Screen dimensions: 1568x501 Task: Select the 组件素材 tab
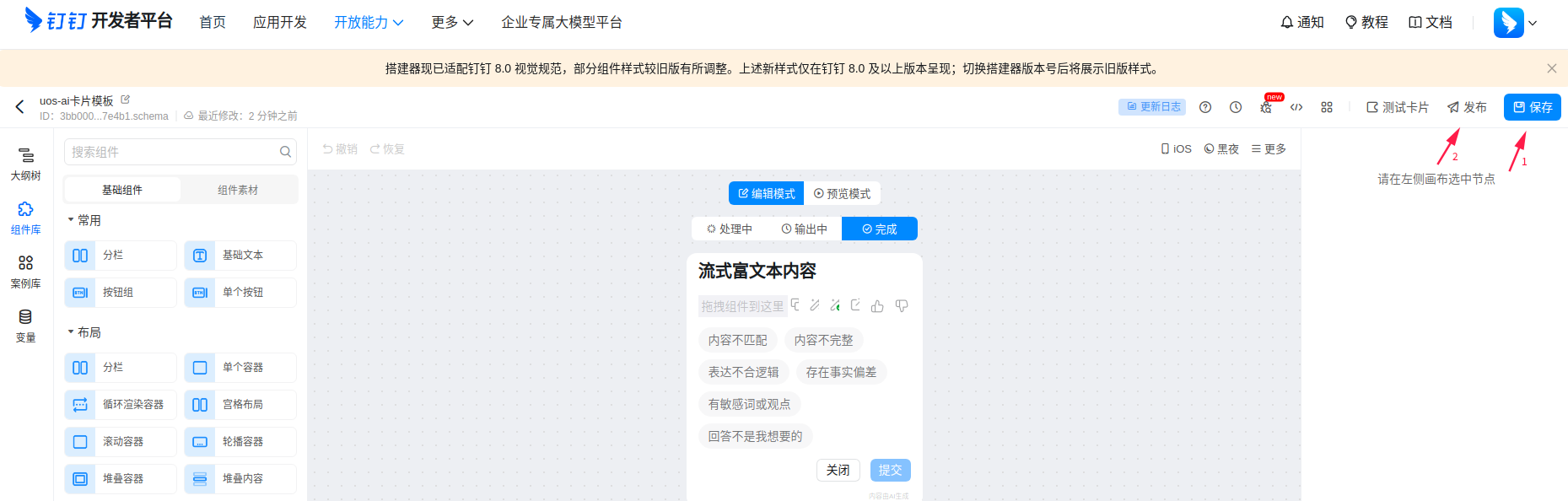(x=238, y=190)
